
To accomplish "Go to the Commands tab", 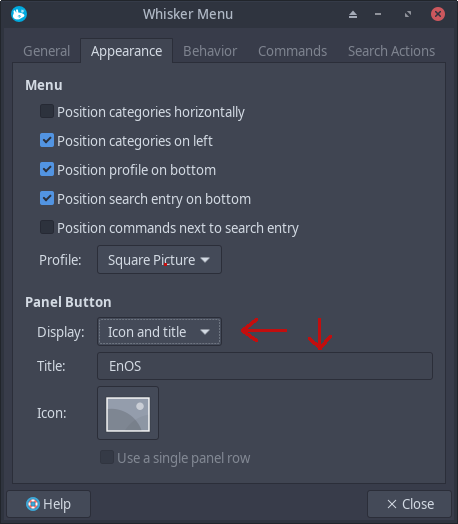I will point(292,51).
